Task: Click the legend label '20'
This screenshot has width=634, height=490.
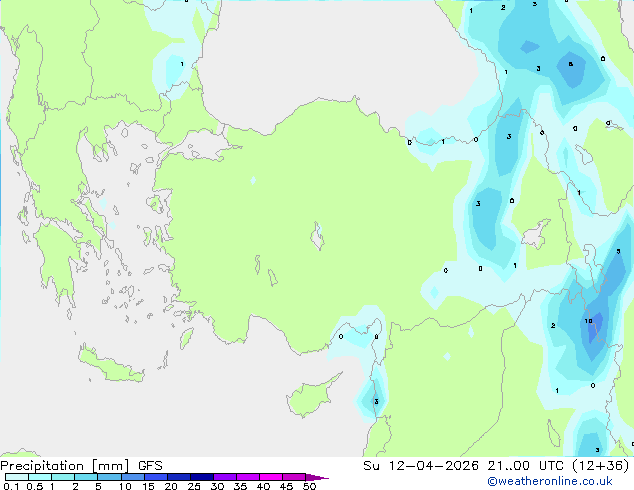Action: 171,486
